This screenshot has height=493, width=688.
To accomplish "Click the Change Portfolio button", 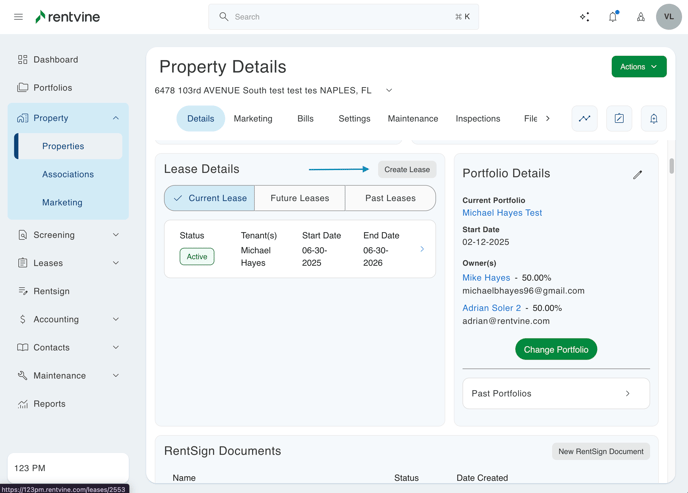I will 556,349.
